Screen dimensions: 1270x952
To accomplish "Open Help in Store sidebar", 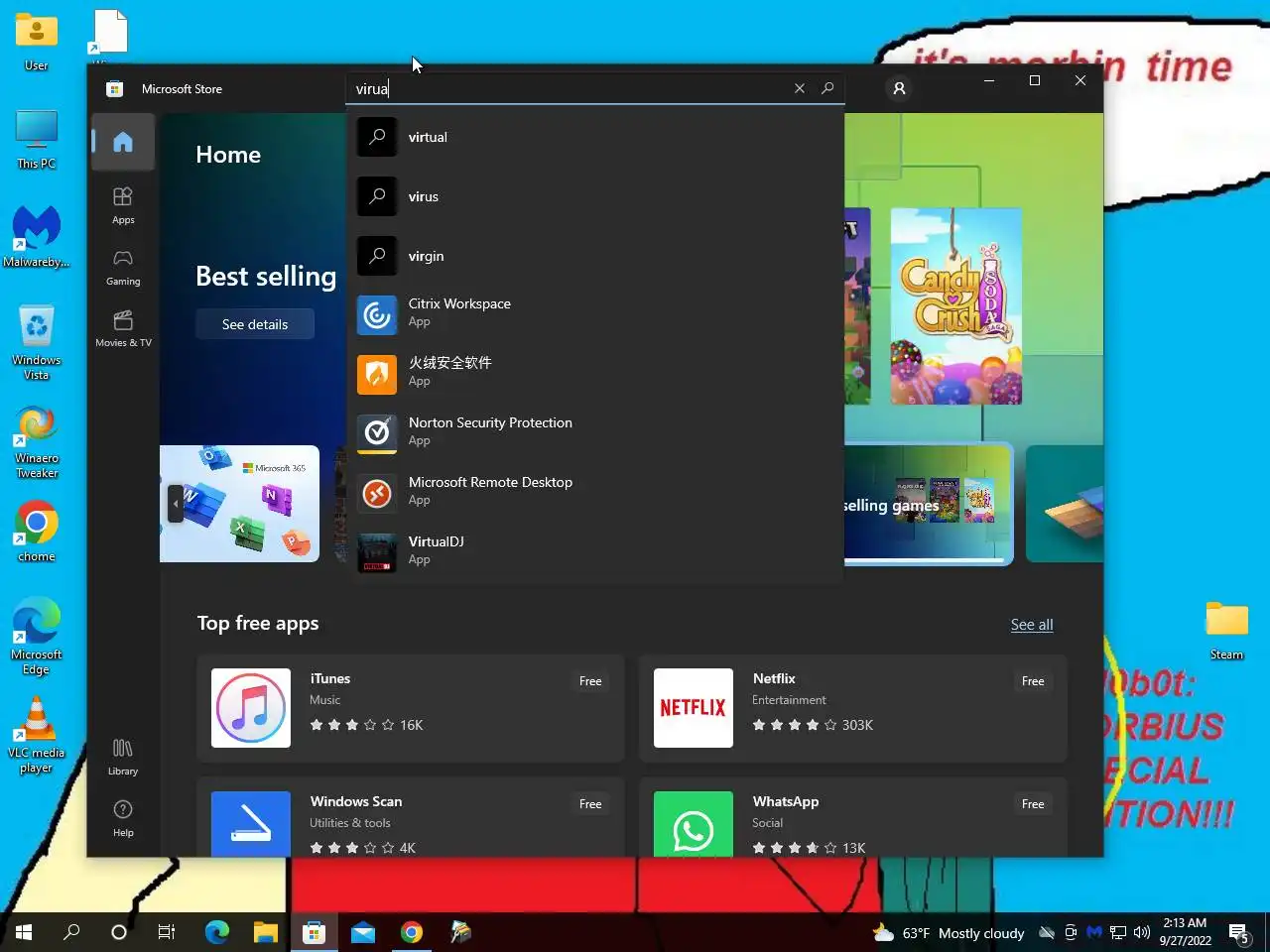I will [x=123, y=818].
